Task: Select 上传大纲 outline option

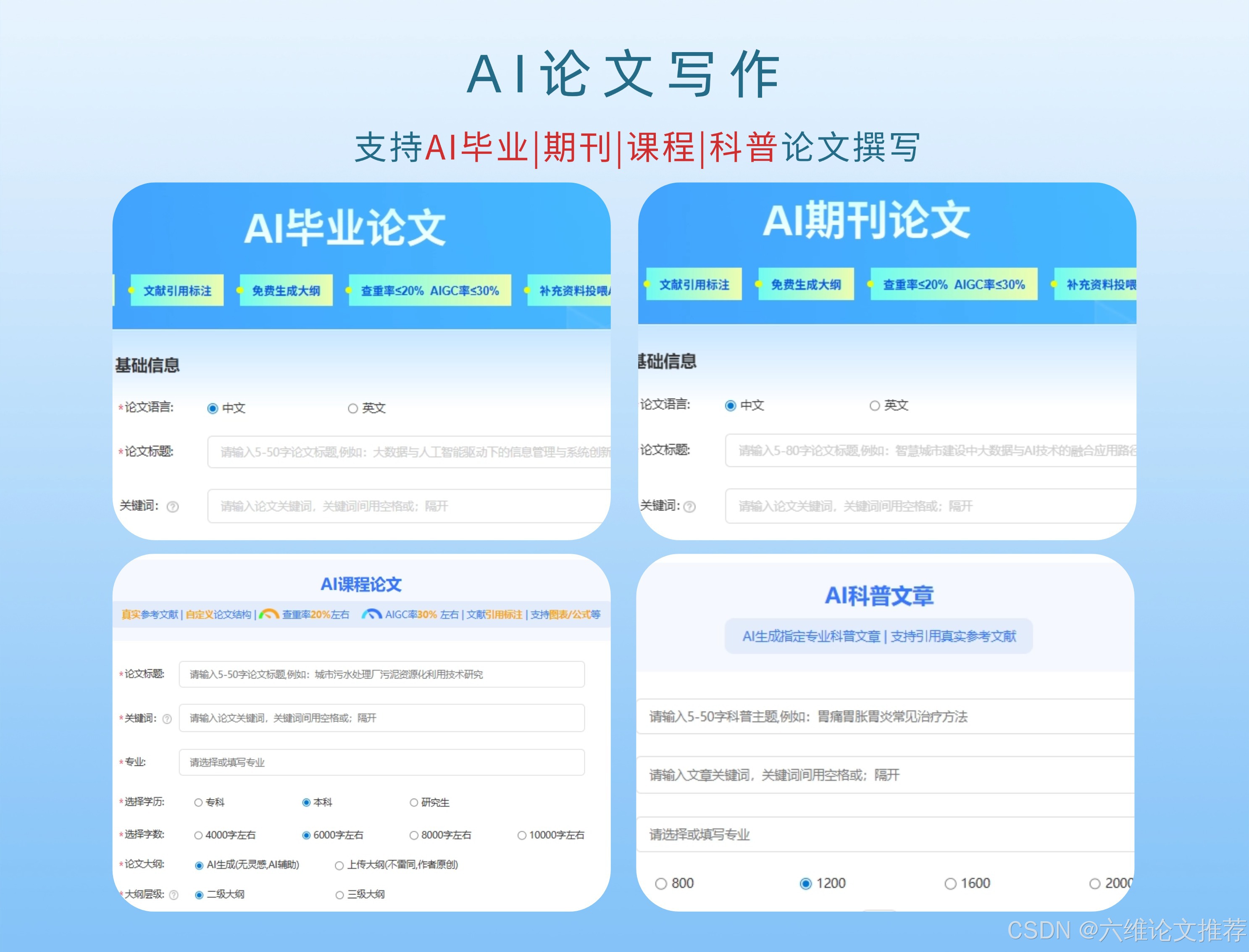Action: (339, 865)
